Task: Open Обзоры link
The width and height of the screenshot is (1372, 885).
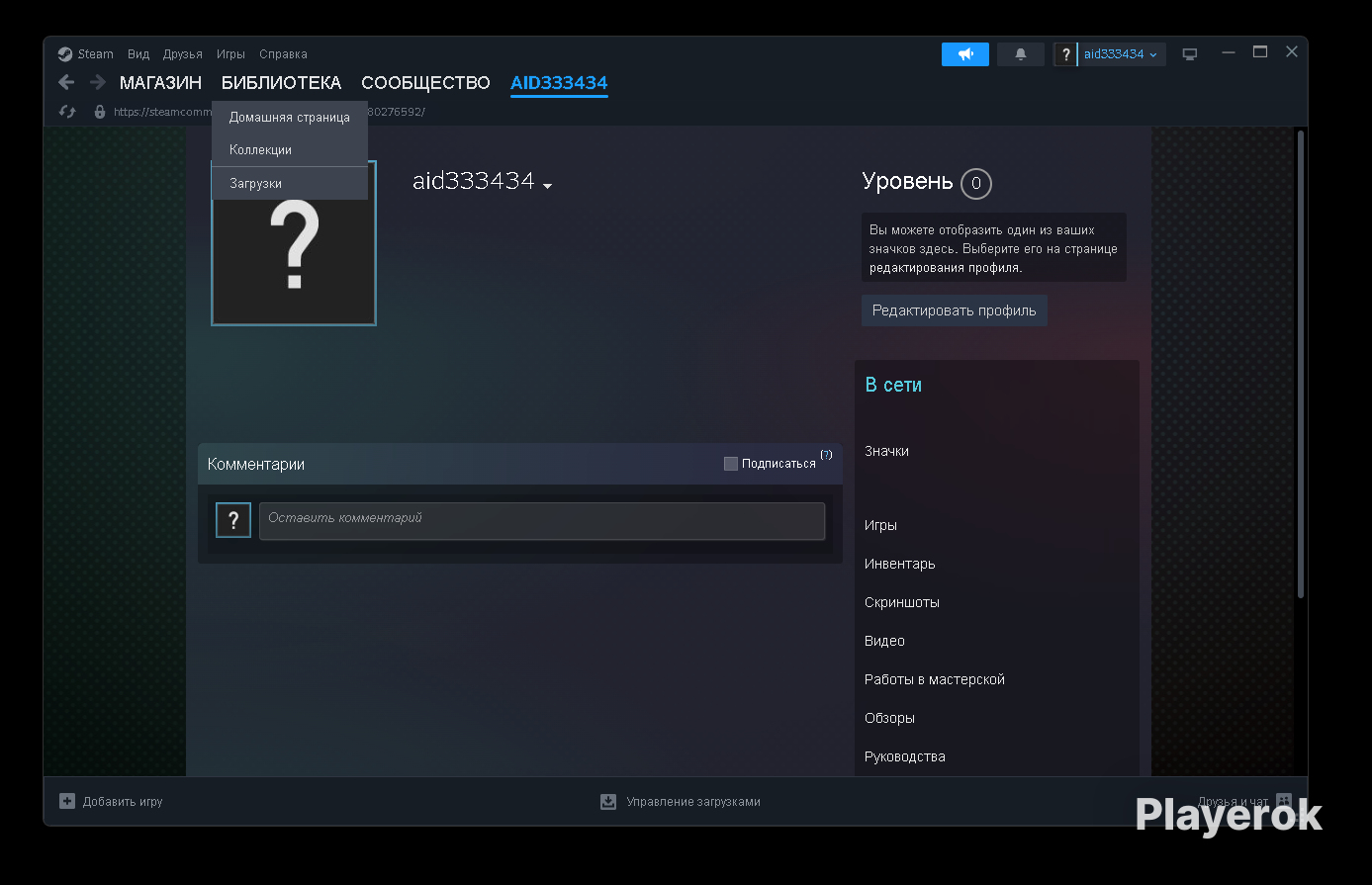Action: [x=889, y=718]
